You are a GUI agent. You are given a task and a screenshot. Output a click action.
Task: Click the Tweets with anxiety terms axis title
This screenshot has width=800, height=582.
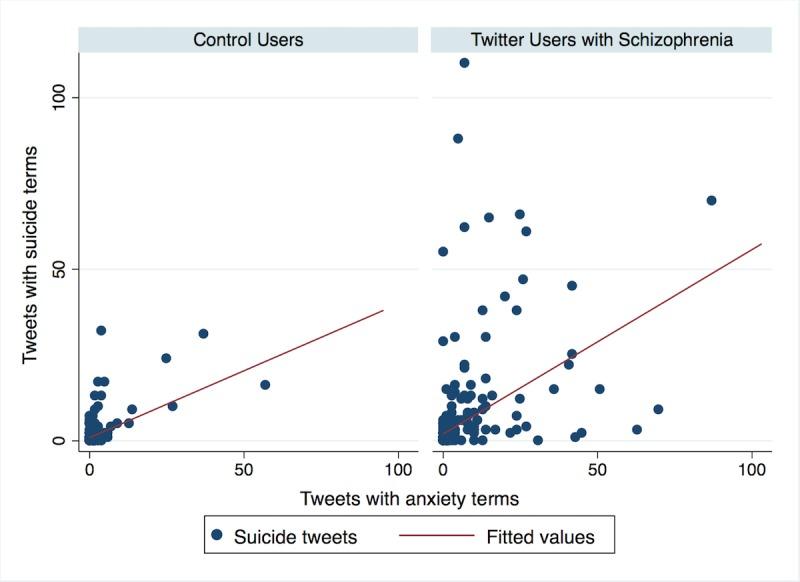pyautogui.click(x=409, y=498)
